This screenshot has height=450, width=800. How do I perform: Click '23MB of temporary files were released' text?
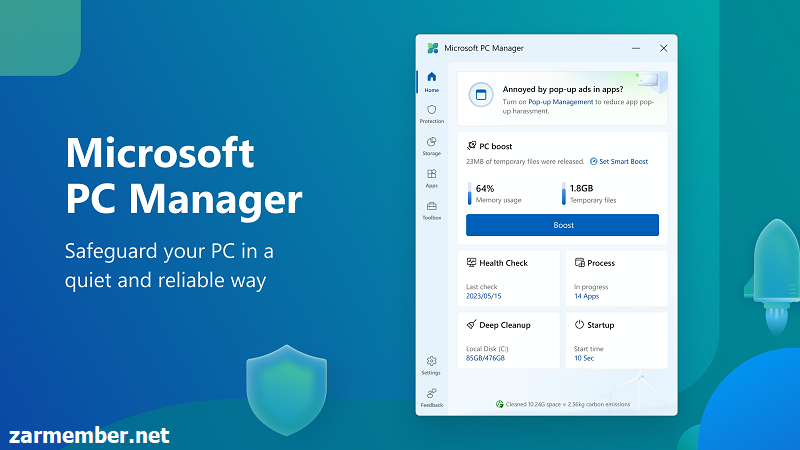click(x=525, y=161)
